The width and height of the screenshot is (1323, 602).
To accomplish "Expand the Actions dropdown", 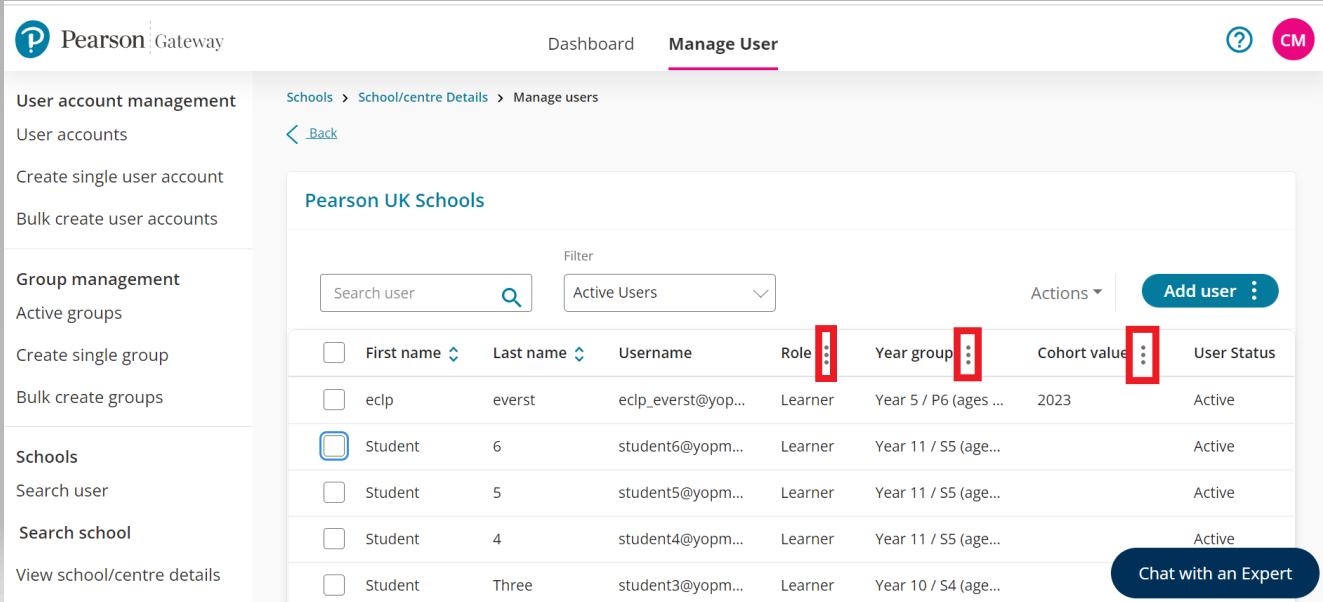I will [x=1065, y=292].
